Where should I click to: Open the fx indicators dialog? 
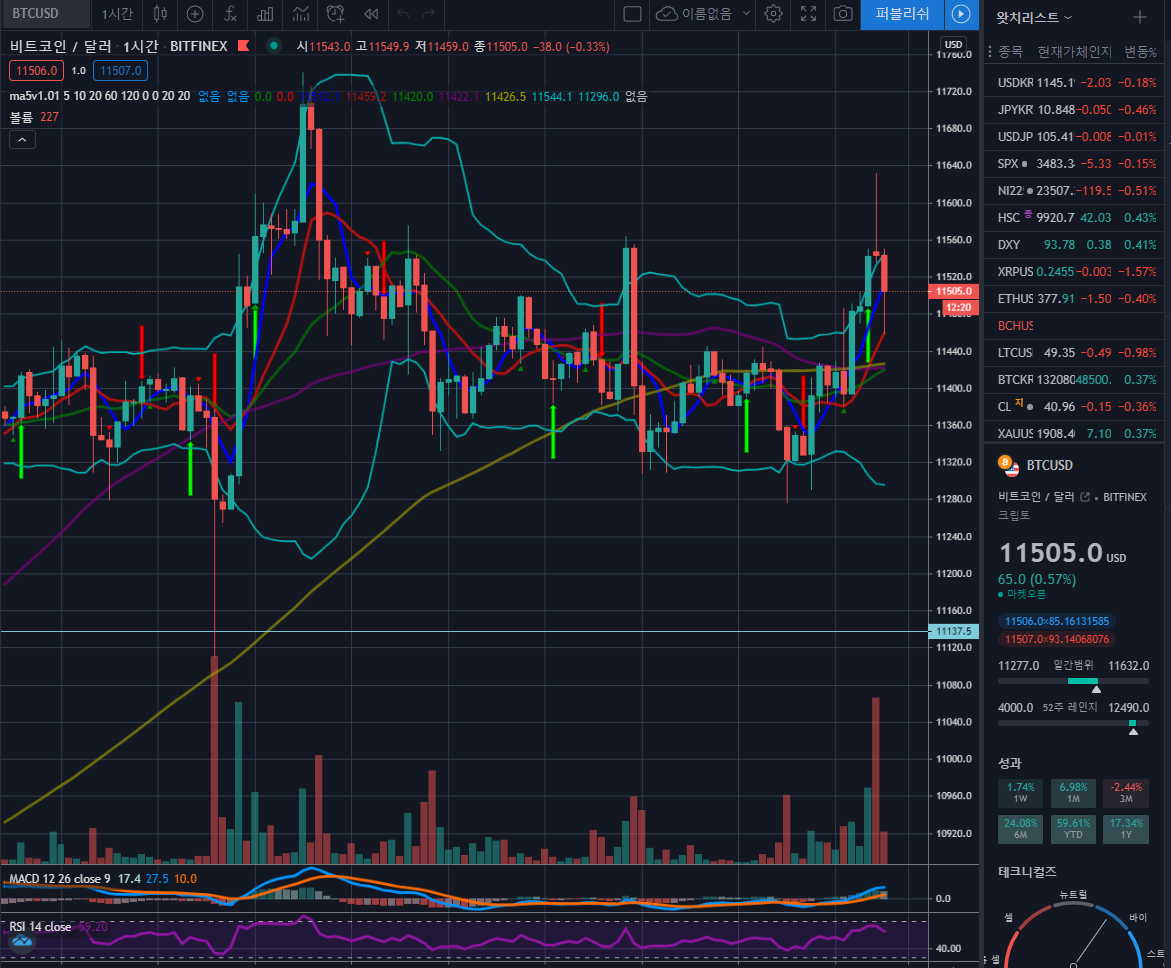pyautogui.click(x=230, y=13)
